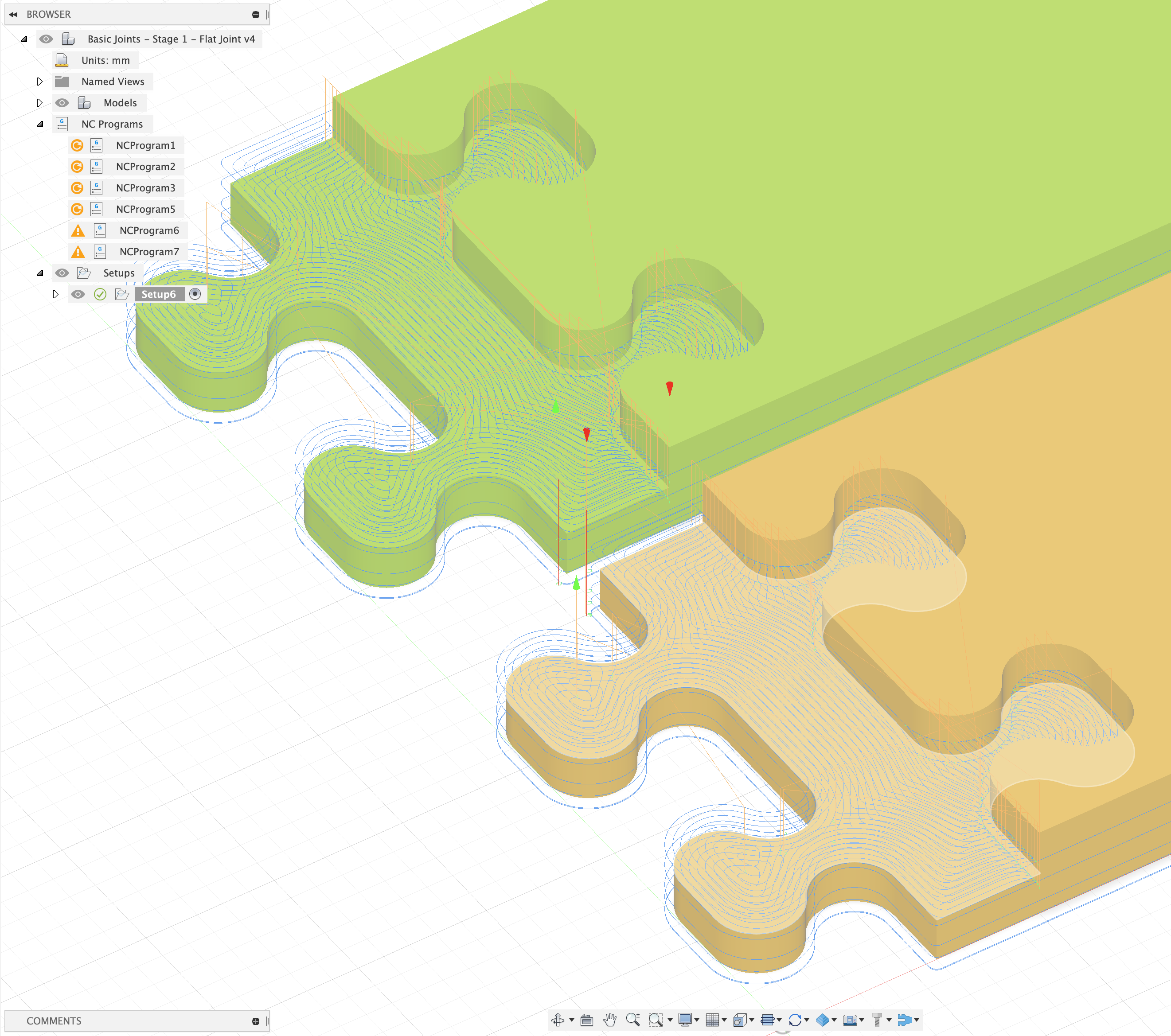Expand the Comments panel with the plus button
The height and width of the screenshot is (1036, 1171).
click(x=255, y=1021)
